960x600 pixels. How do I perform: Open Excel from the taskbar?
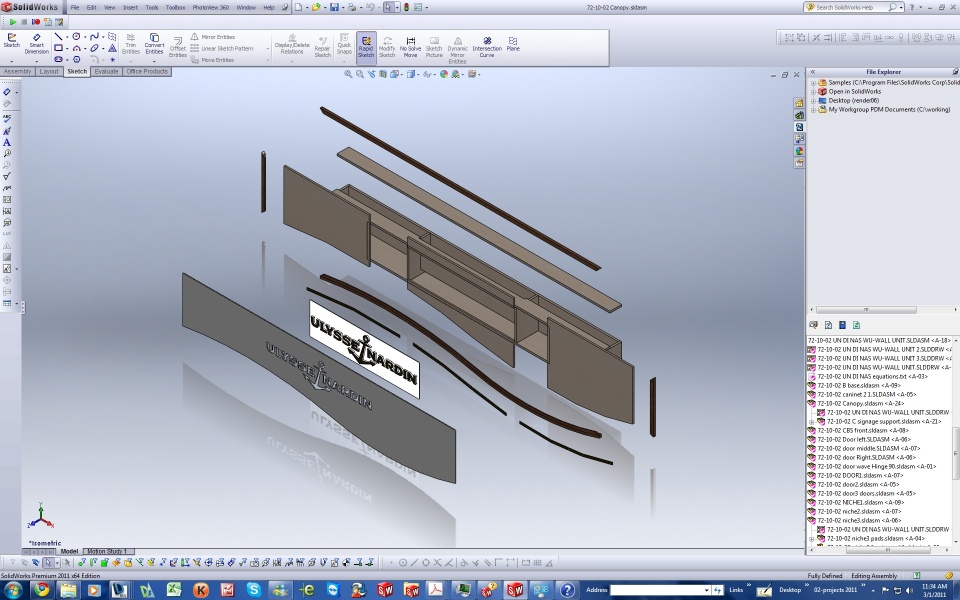point(173,590)
